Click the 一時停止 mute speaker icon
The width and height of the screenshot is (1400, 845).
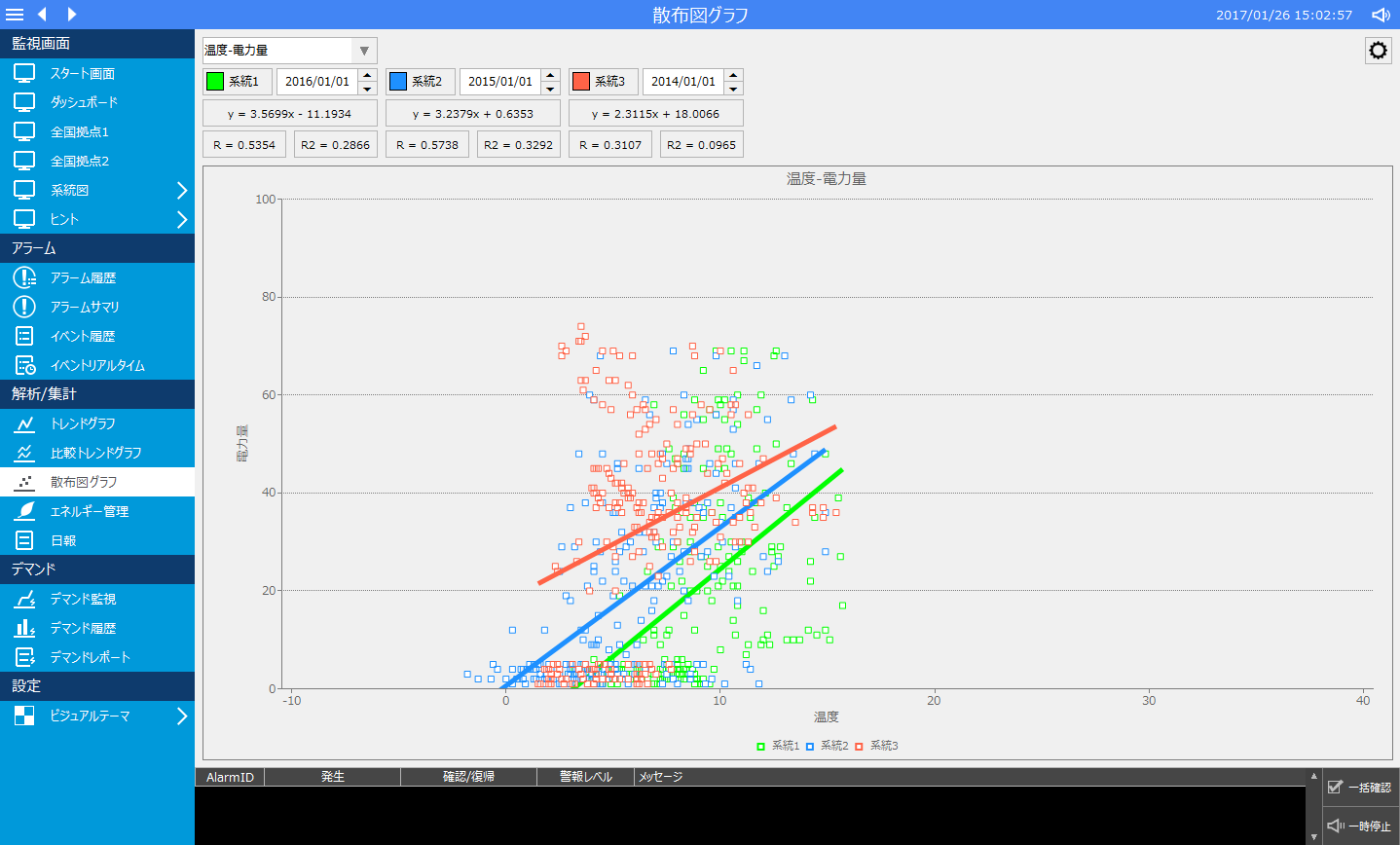pyautogui.click(x=1336, y=826)
